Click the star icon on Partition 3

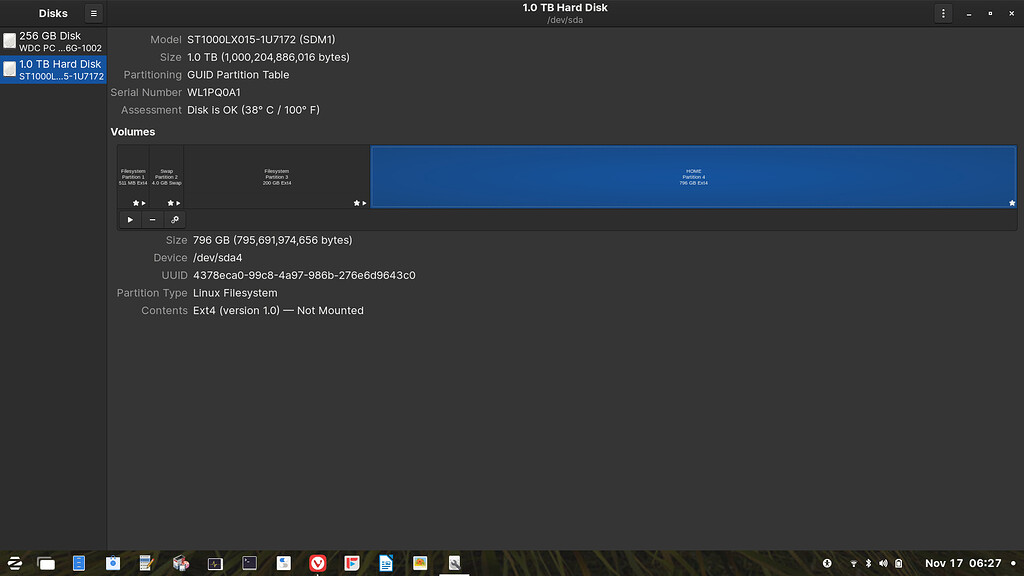(356, 202)
